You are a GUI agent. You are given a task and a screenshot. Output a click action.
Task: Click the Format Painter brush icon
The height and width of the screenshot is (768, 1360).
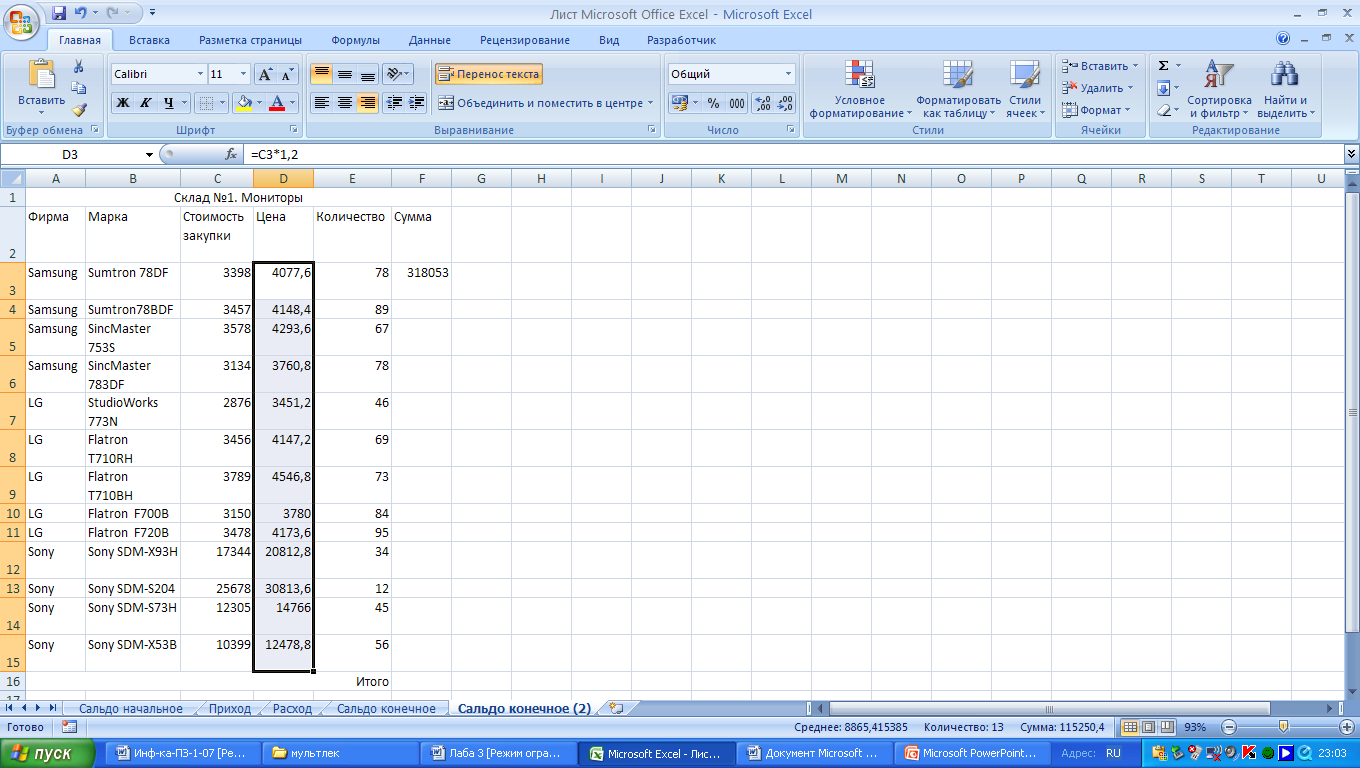tap(79, 110)
